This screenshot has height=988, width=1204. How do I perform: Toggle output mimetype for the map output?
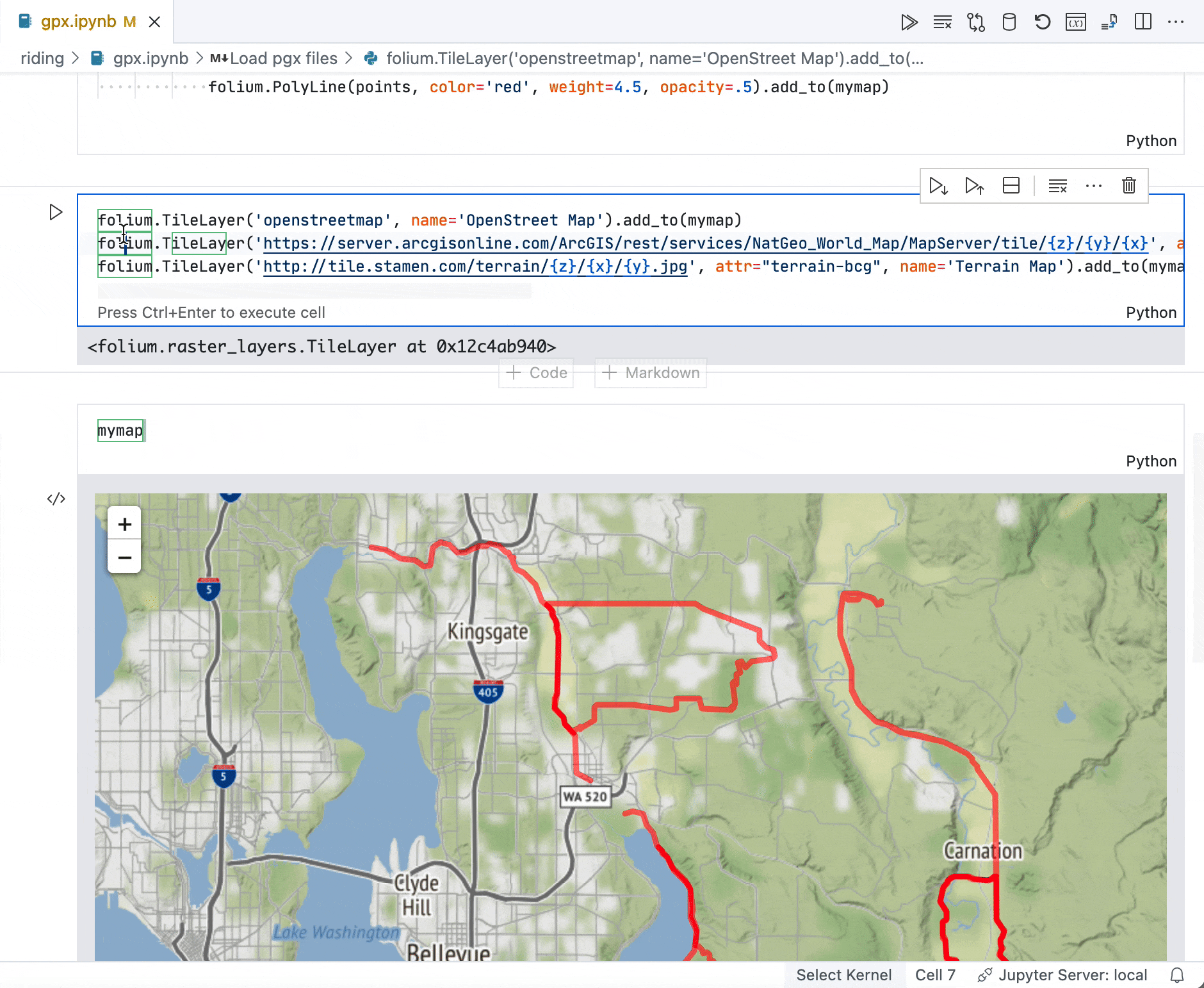pos(56,498)
